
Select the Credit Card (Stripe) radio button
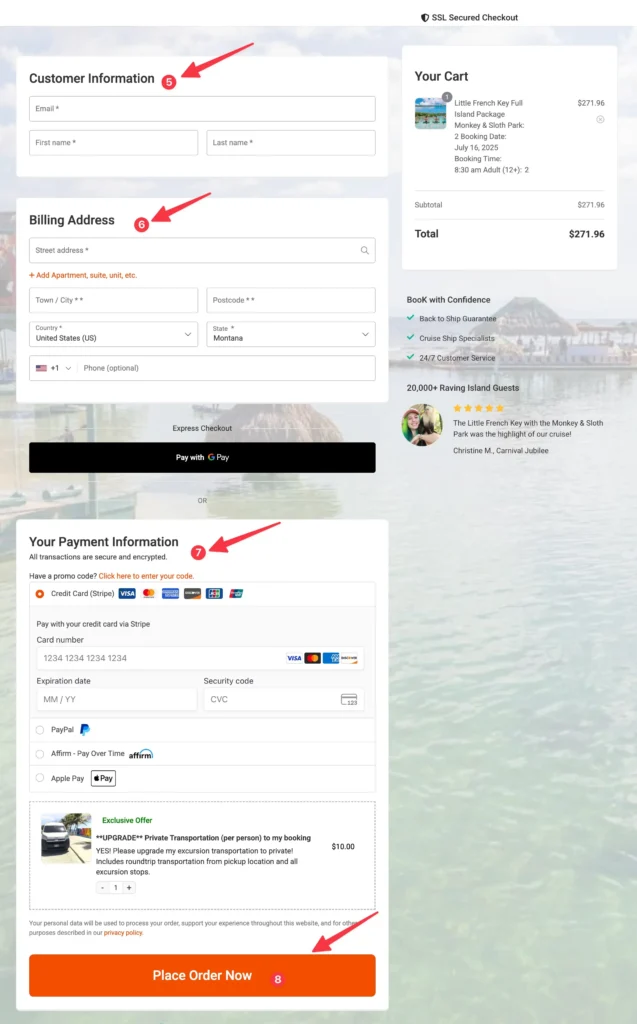coord(40,594)
